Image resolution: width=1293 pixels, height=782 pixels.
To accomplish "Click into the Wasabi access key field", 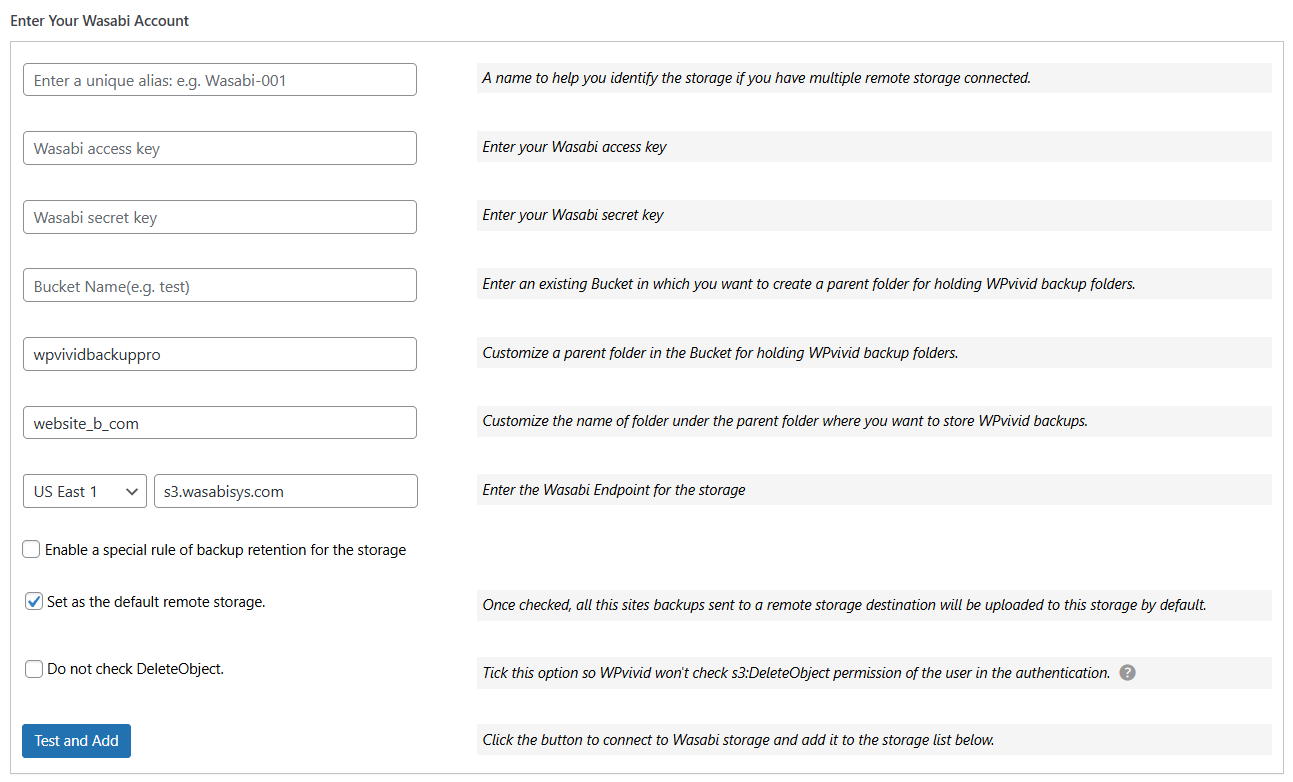I will [x=220, y=148].
